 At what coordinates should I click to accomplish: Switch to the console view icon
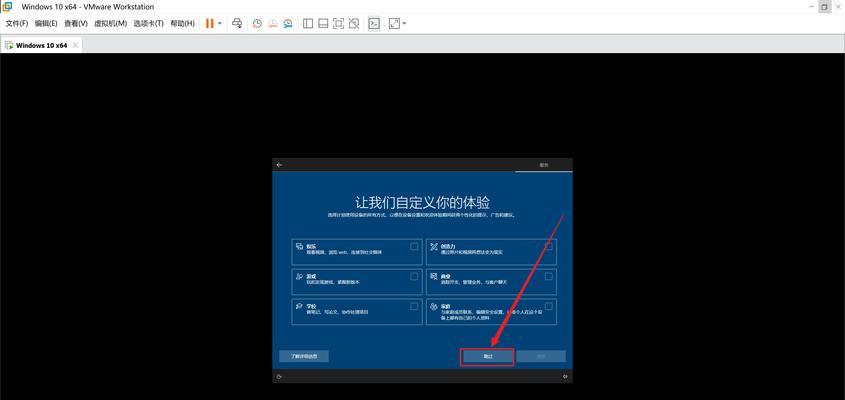pos(374,23)
